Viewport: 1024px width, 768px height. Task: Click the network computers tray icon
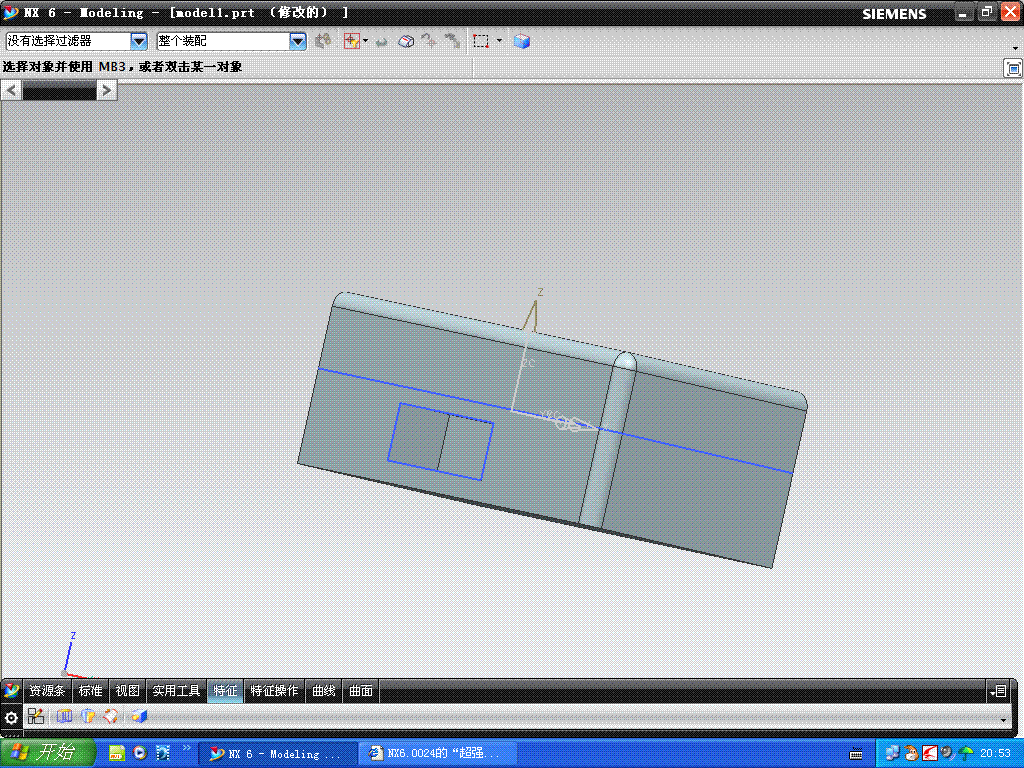(x=892, y=754)
